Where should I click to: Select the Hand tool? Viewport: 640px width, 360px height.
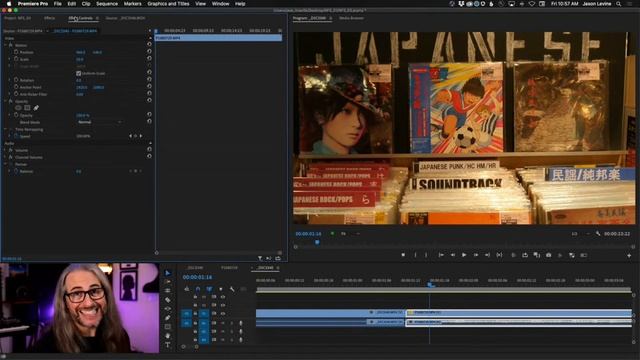tap(168, 336)
